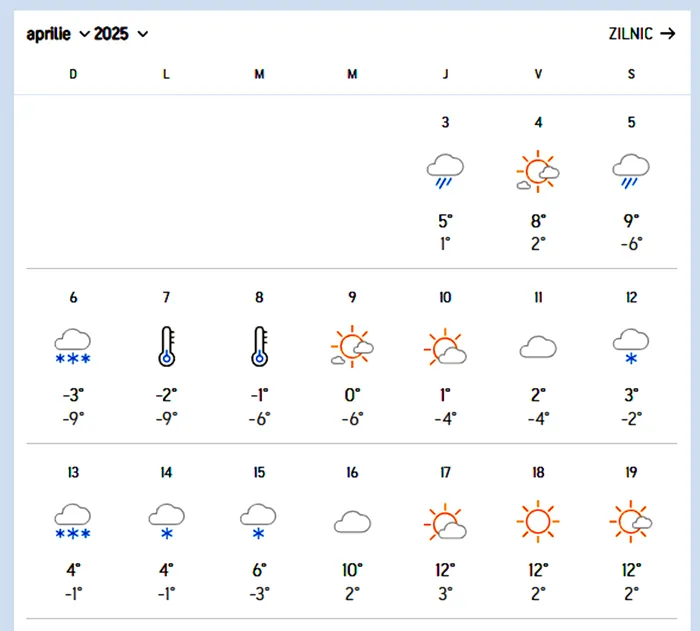Click the partly cloudy icon on April 17
This screenshot has height=631, width=700.
[445, 521]
